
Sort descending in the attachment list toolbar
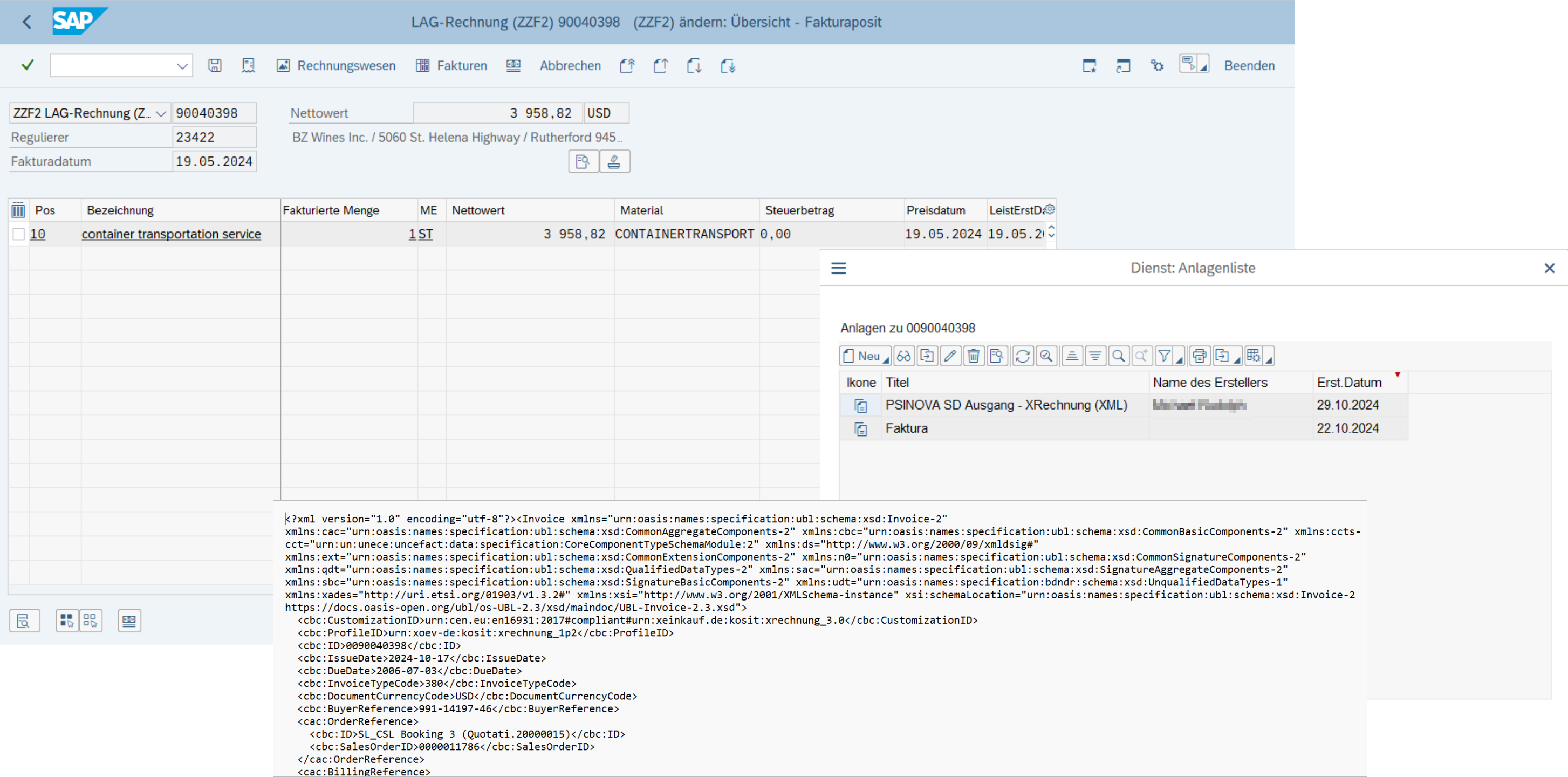pos(1095,356)
